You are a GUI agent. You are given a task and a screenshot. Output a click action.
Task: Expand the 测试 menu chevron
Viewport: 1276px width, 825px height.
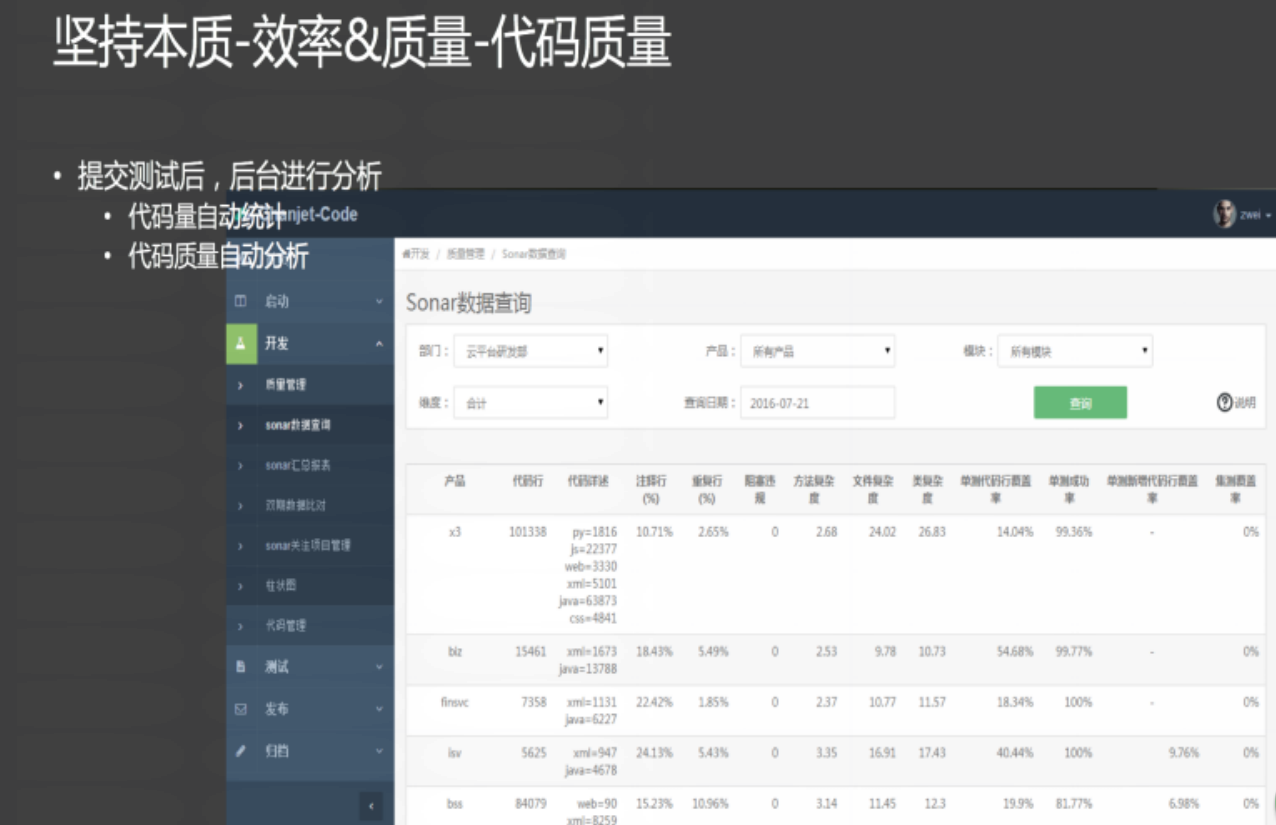(x=379, y=667)
